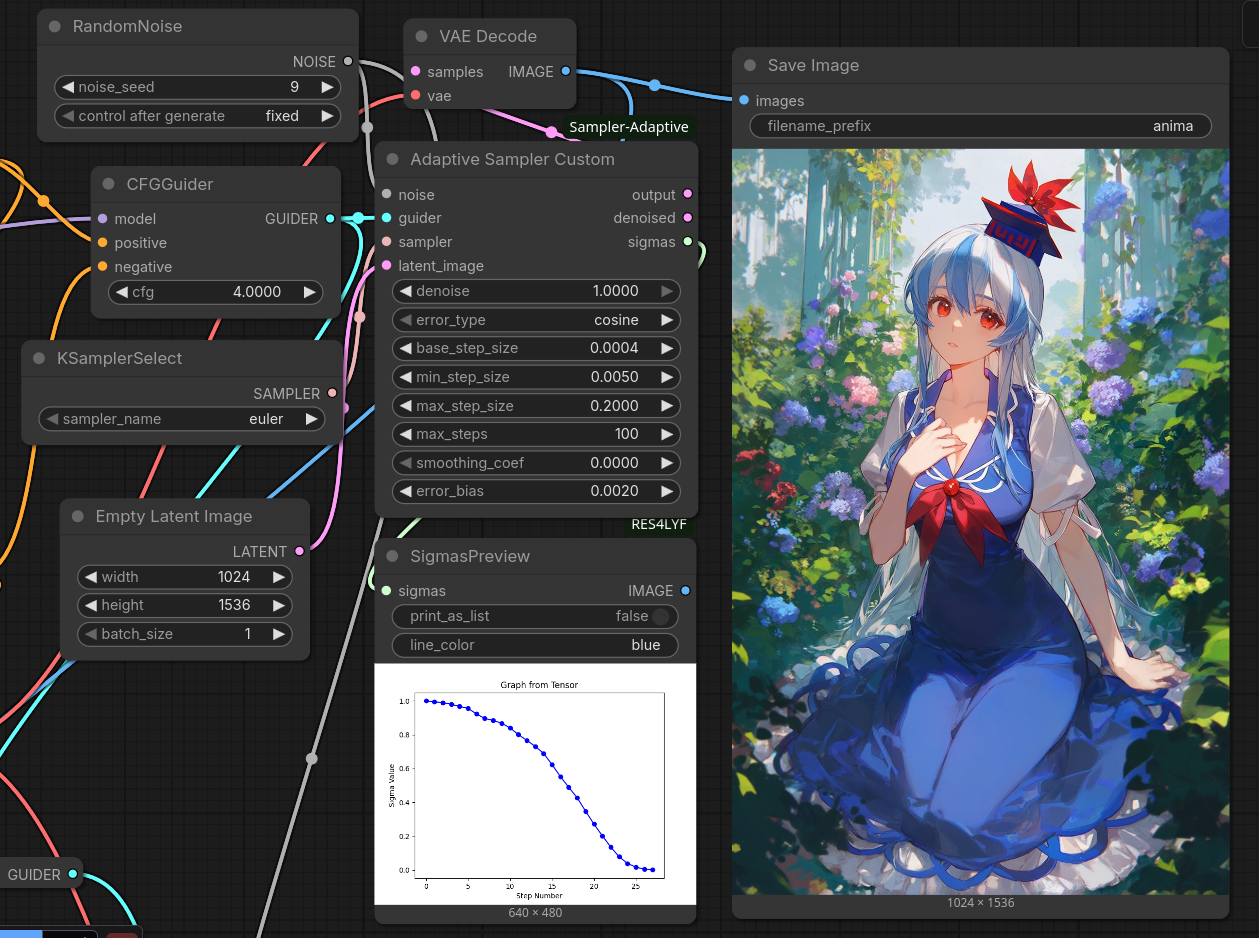Click the IMAGE output socket on VAE Decode
The width and height of the screenshot is (1259, 938).
point(566,71)
